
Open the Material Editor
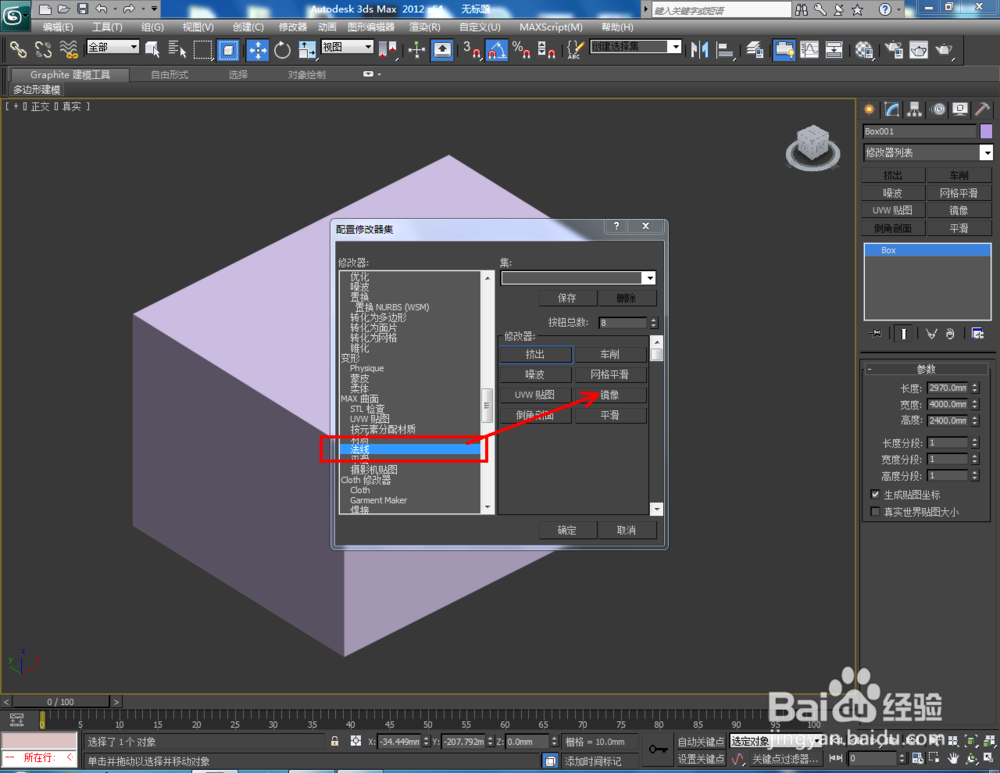pyautogui.click(x=864, y=50)
